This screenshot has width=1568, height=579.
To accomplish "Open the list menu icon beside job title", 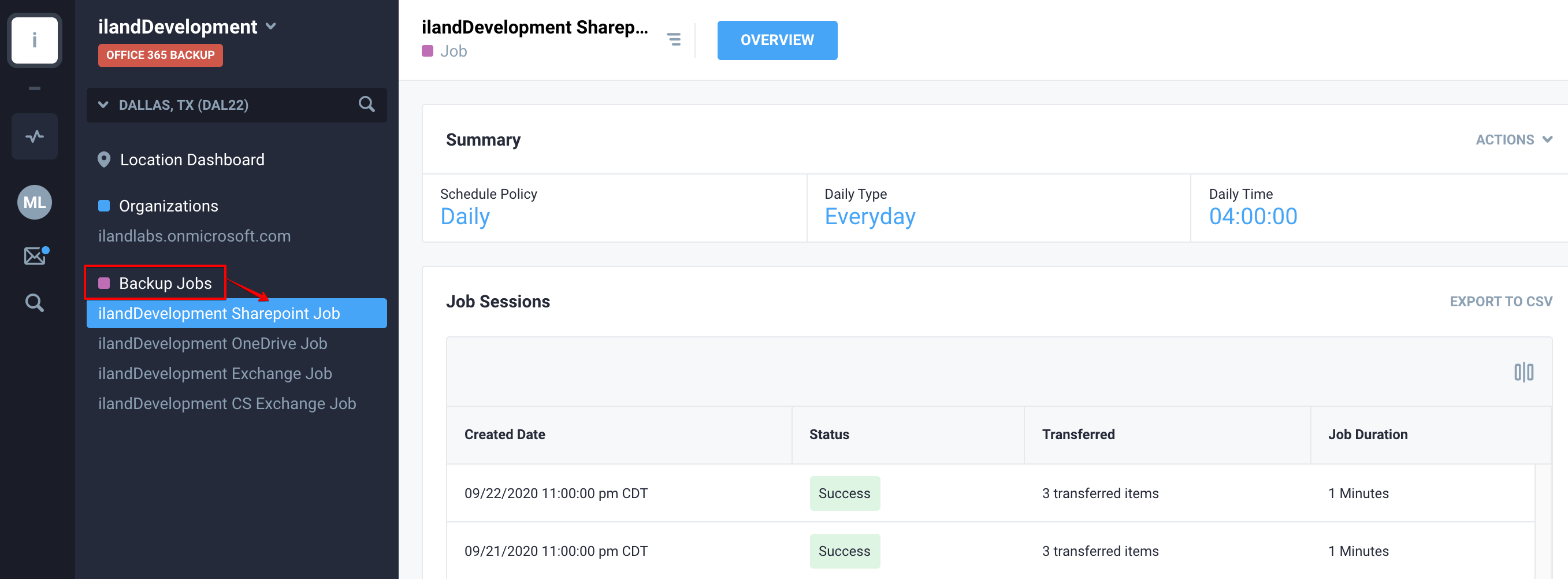I will 673,39.
